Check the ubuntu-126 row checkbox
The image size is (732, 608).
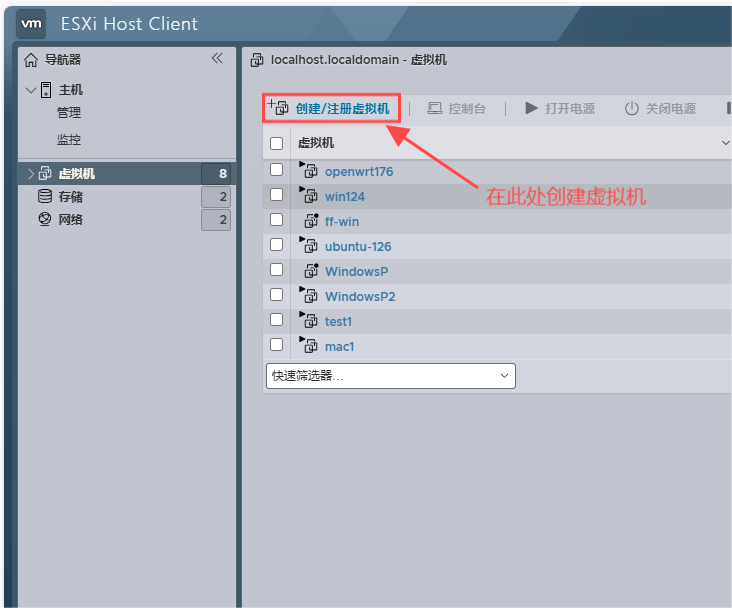(276, 244)
